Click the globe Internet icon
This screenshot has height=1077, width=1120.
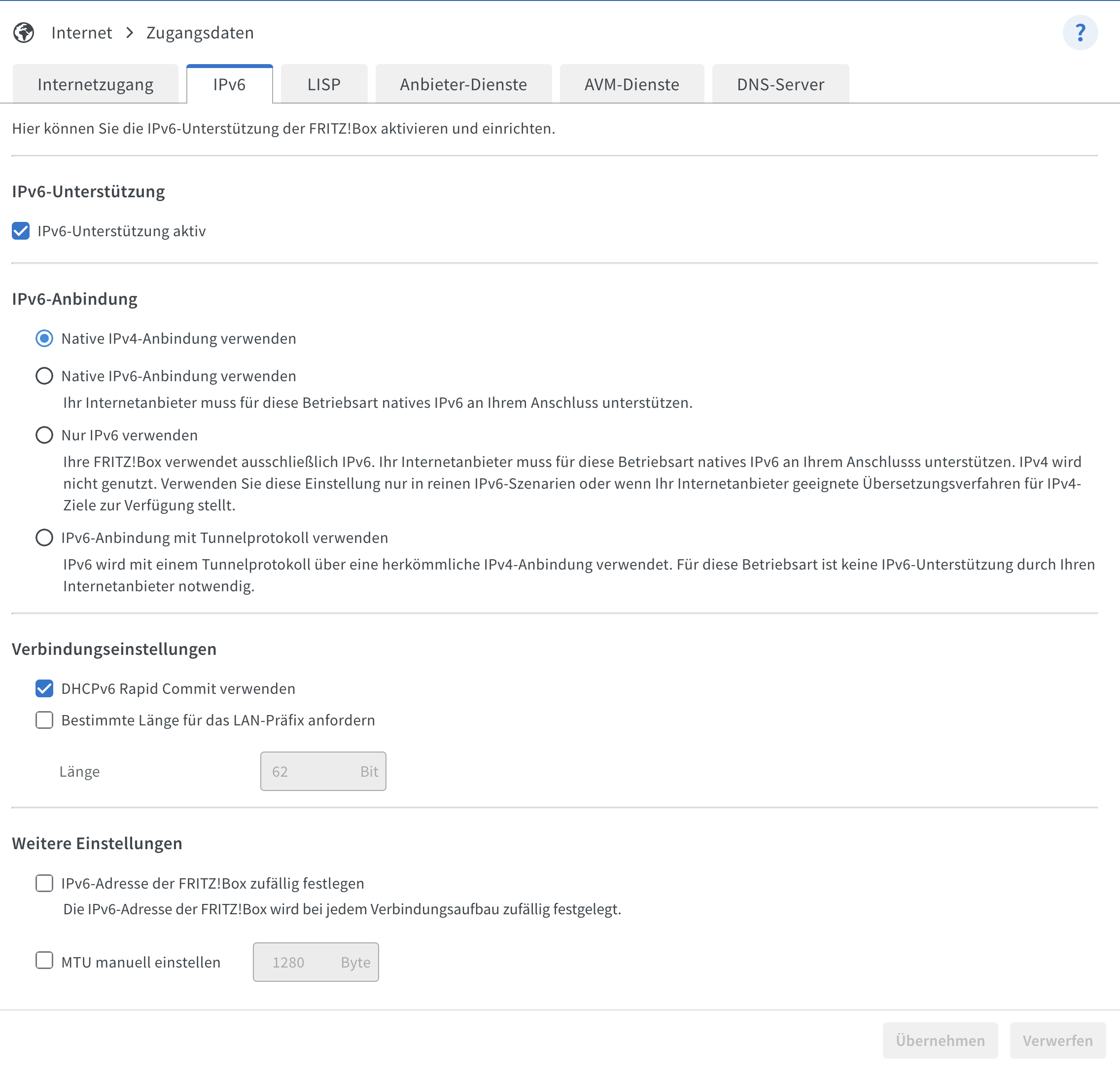[x=24, y=33]
